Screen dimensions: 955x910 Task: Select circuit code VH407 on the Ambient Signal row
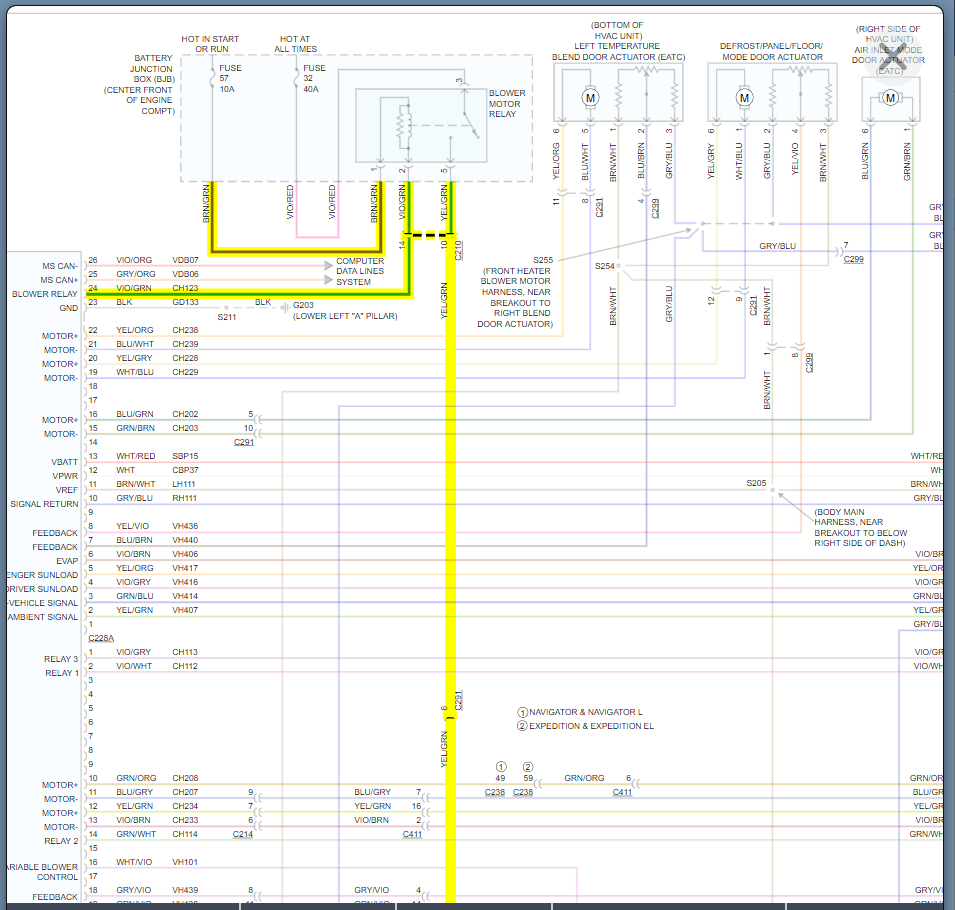pyautogui.click(x=185, y=610)
